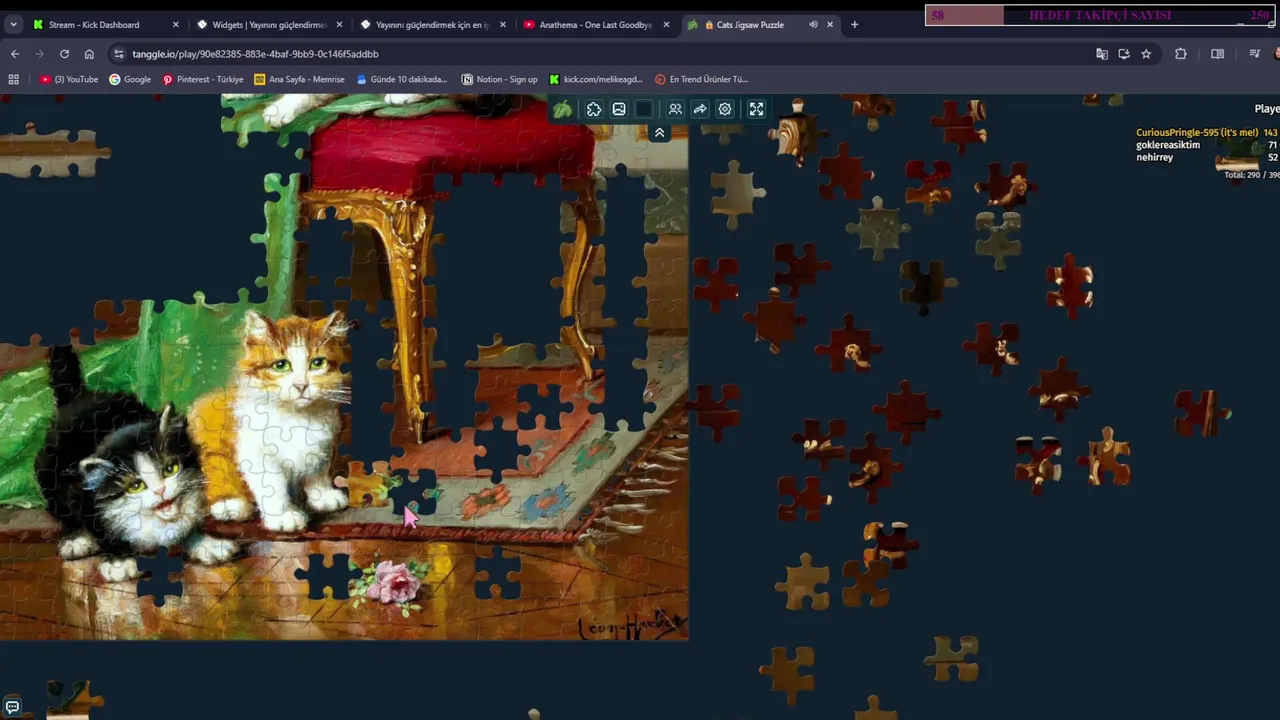
Task: Switch to Stream - Kick Dashboard tab
Action: click(x=105, y=24)
